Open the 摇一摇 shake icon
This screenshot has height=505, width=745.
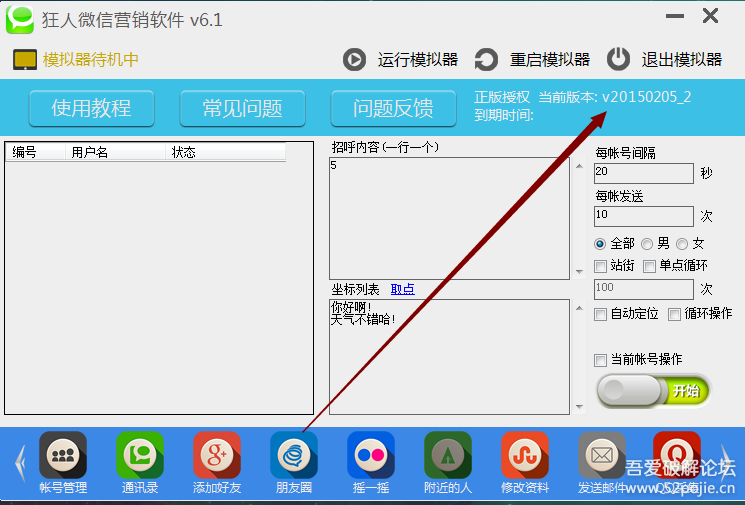tap(371, 456)
